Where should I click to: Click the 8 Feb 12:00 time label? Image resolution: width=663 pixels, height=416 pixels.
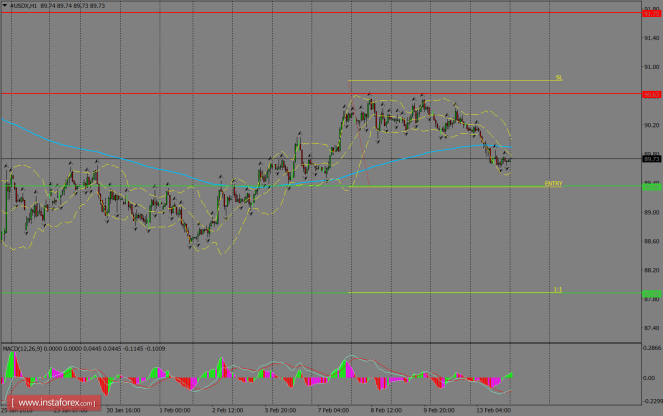pyautogui.click(x=386, y=410)
